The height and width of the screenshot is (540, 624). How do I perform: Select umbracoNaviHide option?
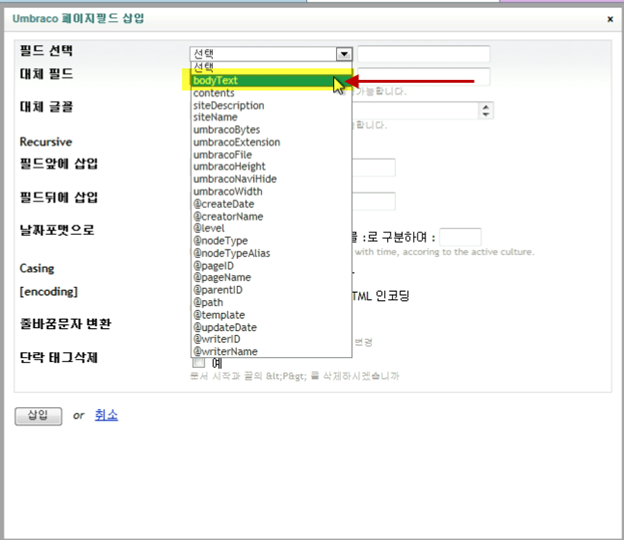click(x=271, y=179)
